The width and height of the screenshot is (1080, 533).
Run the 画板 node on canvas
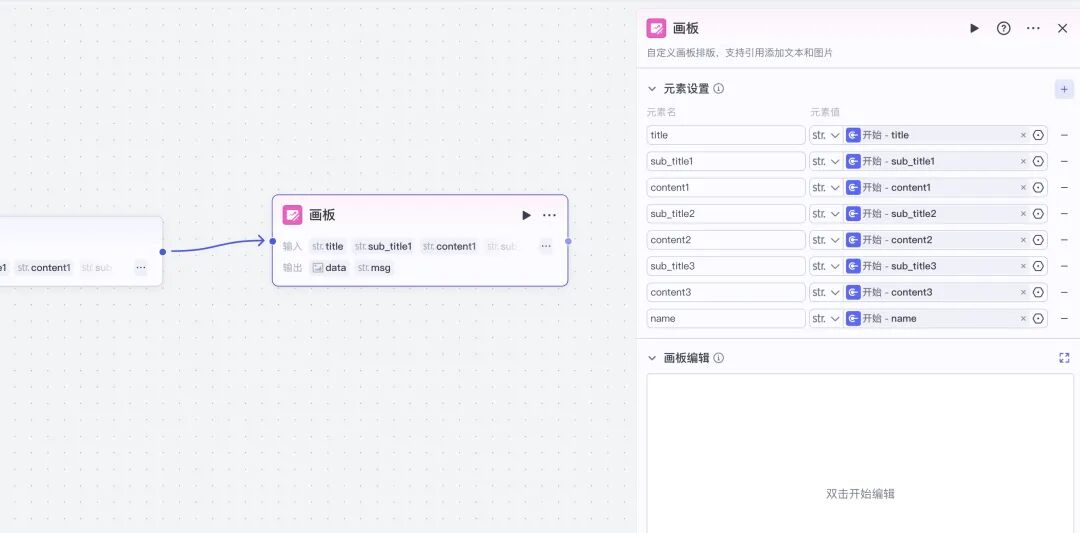coord(526,216)
